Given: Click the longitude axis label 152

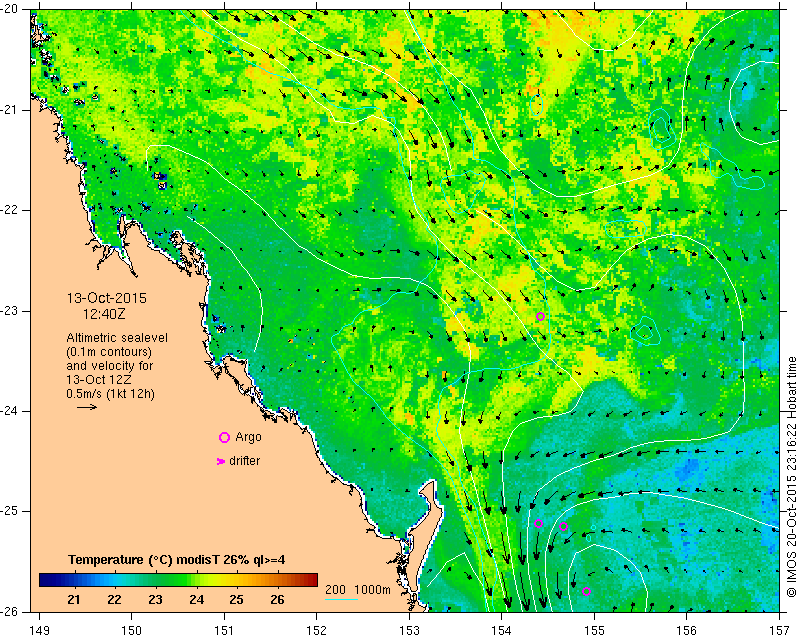Looking at the screenshot, I should [317, 631].
